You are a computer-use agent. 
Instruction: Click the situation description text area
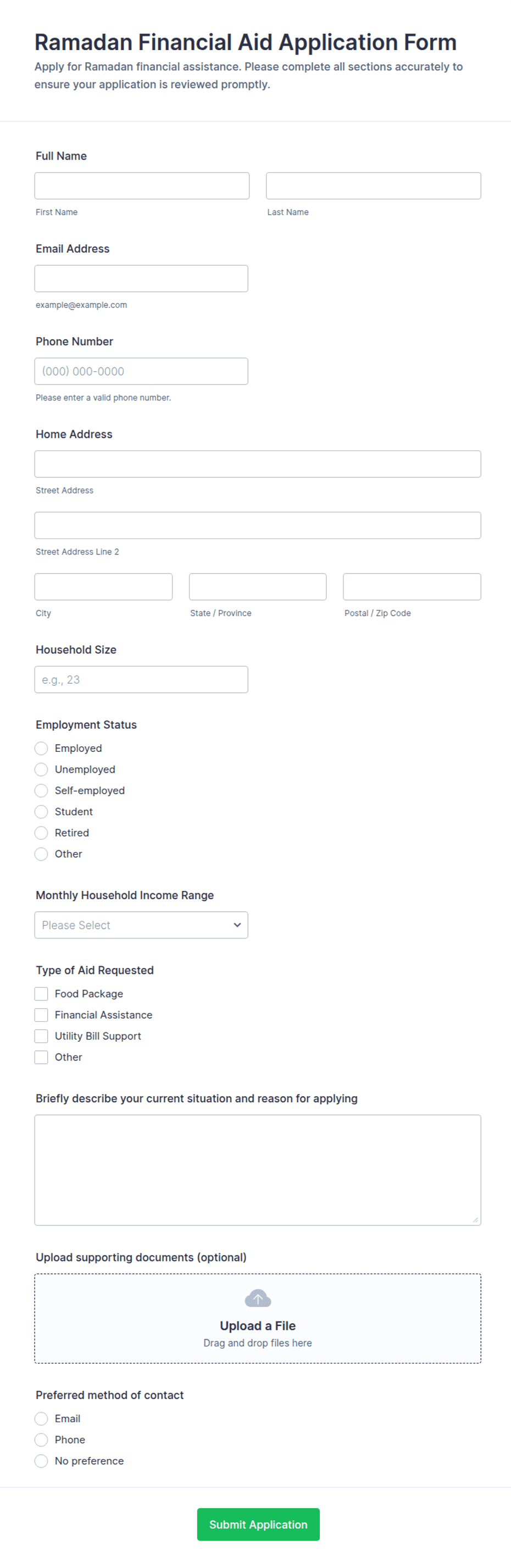(x=257, y=1170)
